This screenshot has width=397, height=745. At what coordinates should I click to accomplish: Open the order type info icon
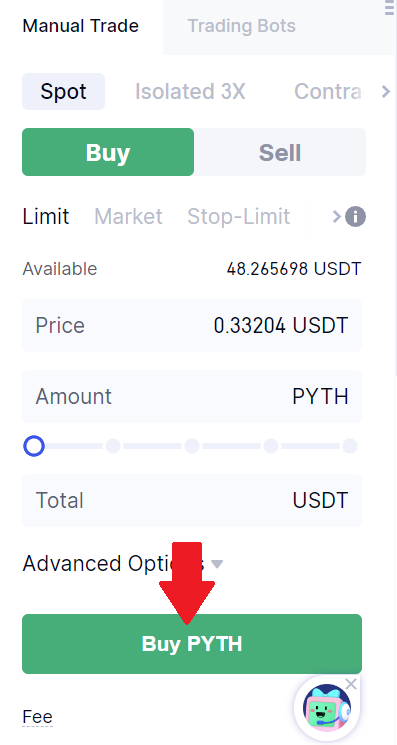point(355,217)
